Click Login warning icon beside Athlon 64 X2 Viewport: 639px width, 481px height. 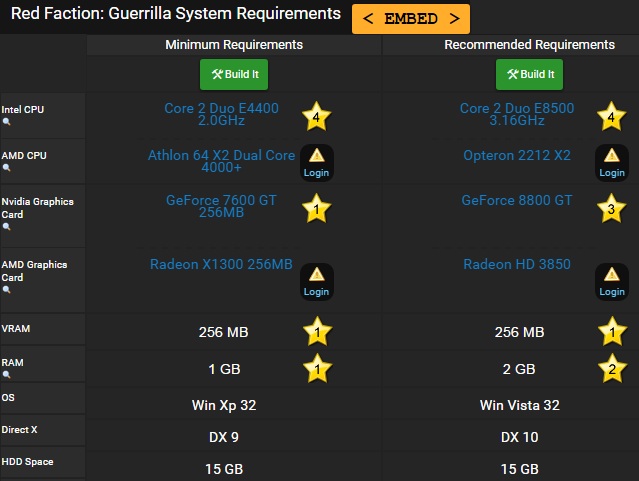coord(317,163)
